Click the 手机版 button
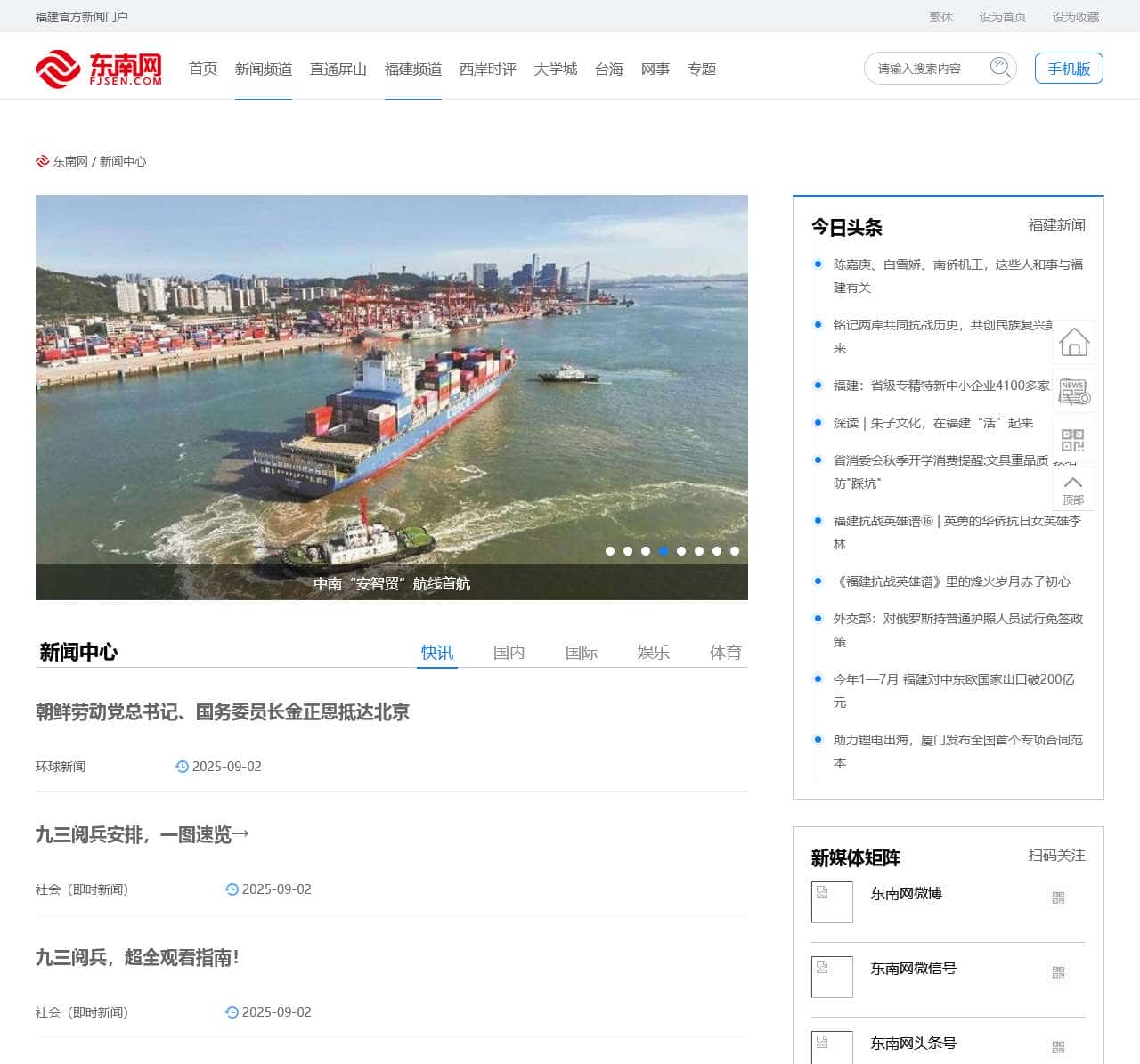The width and height of the screenshot is (1140, 1064). pos(1069,69)
